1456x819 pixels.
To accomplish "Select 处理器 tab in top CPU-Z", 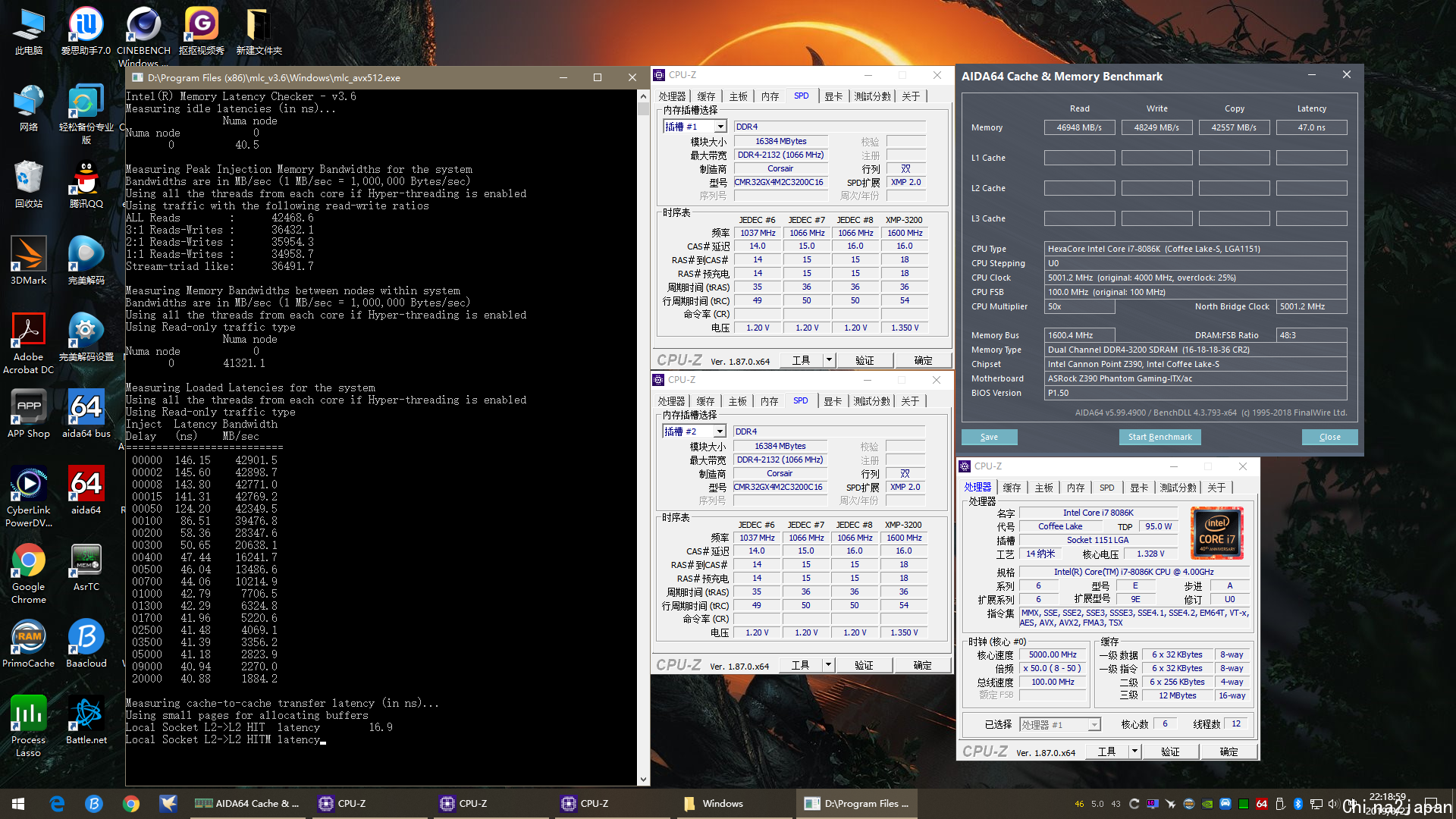I will (672, 96).
